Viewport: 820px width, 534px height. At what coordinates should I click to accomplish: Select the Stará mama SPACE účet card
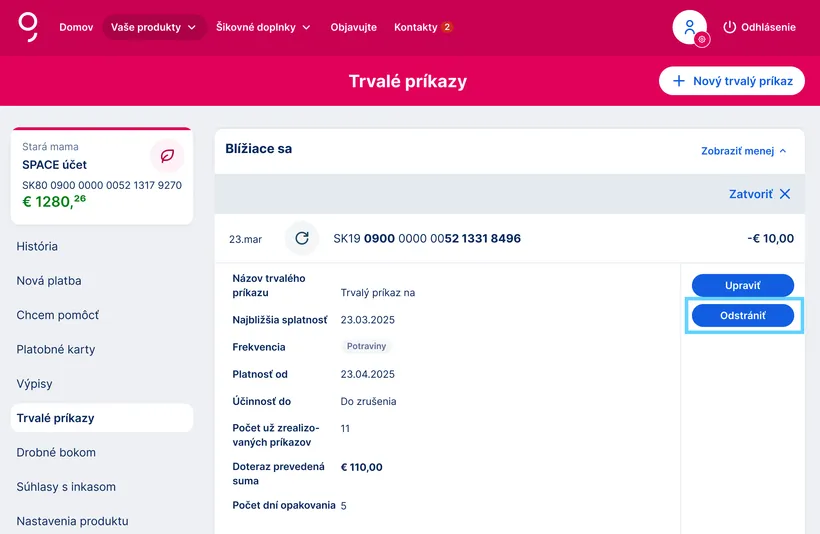[x=102, y=176]
